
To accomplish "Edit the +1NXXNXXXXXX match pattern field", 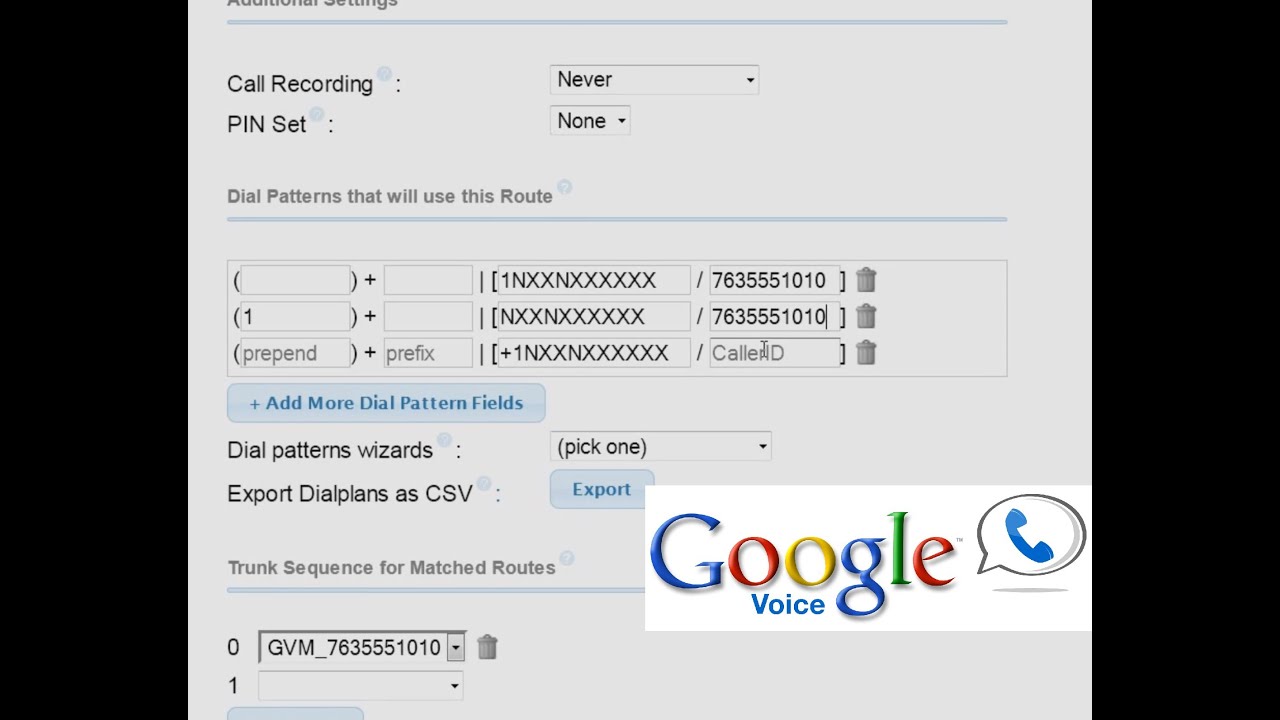I will 594,353.
